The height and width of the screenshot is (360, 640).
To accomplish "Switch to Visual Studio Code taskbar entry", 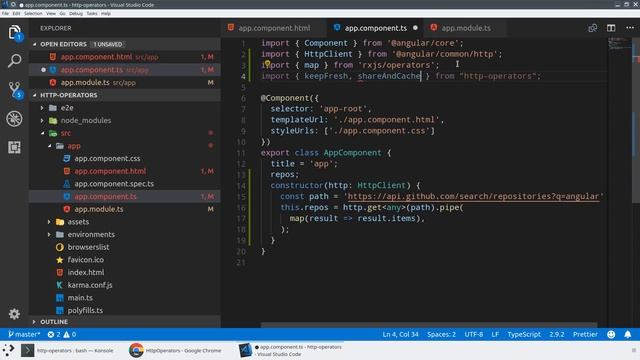I will click(x=291, y=350).
